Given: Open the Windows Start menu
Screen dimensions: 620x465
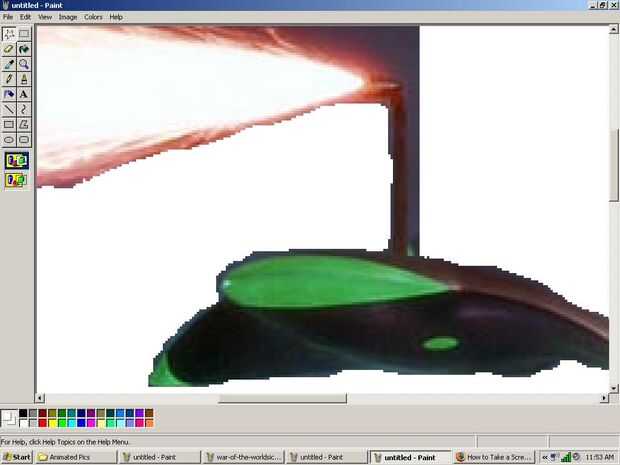Looking at the screenshot, I should point(17,457).
